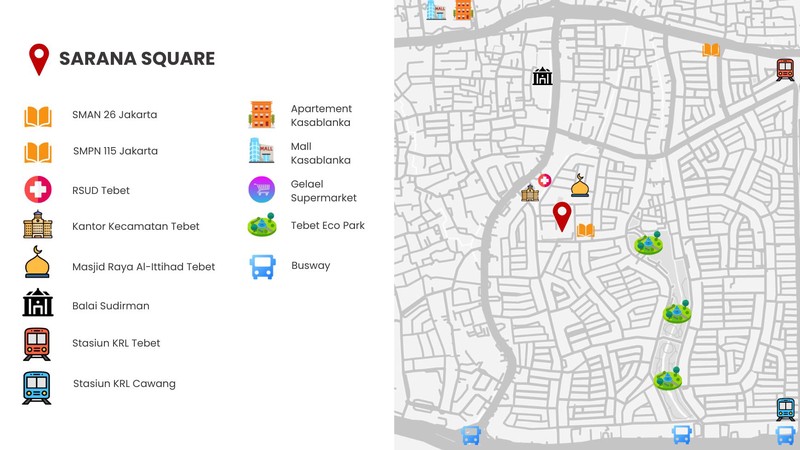The height and width of the screenshot is (450, 800).
Task: Click the red location pin on the map
Action: click(562, 216)
